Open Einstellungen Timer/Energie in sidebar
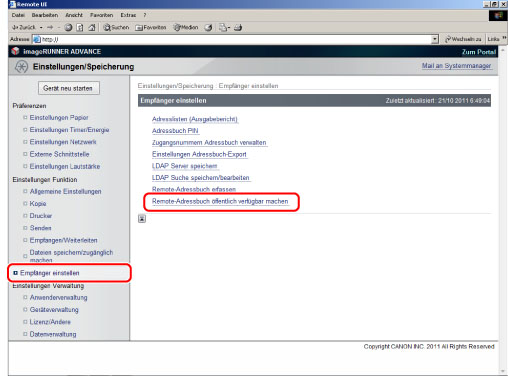508x376 pixels. pyautogui.click(x=69, y=130)
